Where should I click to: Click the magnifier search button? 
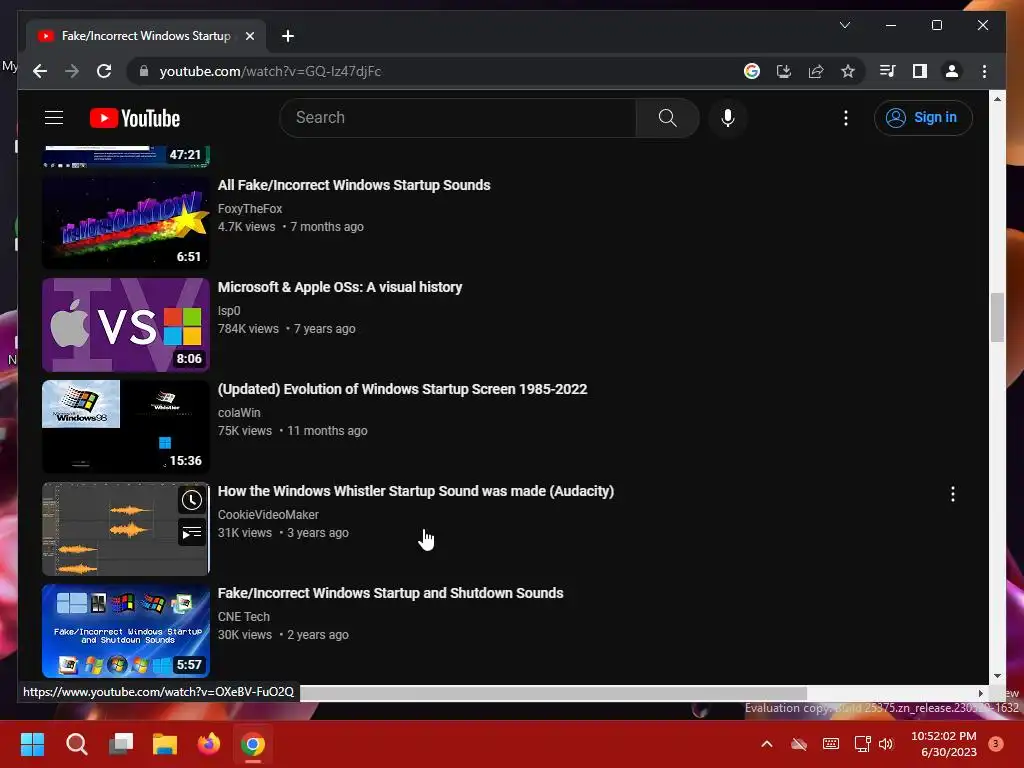point(667,118)
